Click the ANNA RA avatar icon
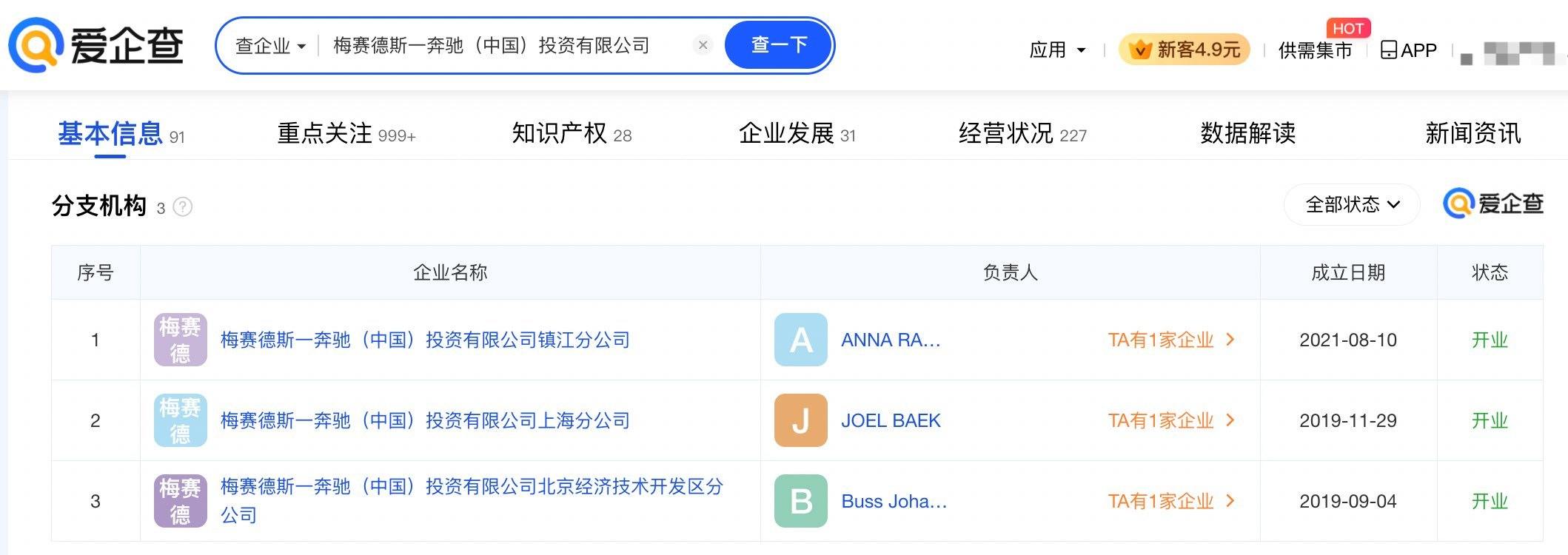 tap(800, 340)
